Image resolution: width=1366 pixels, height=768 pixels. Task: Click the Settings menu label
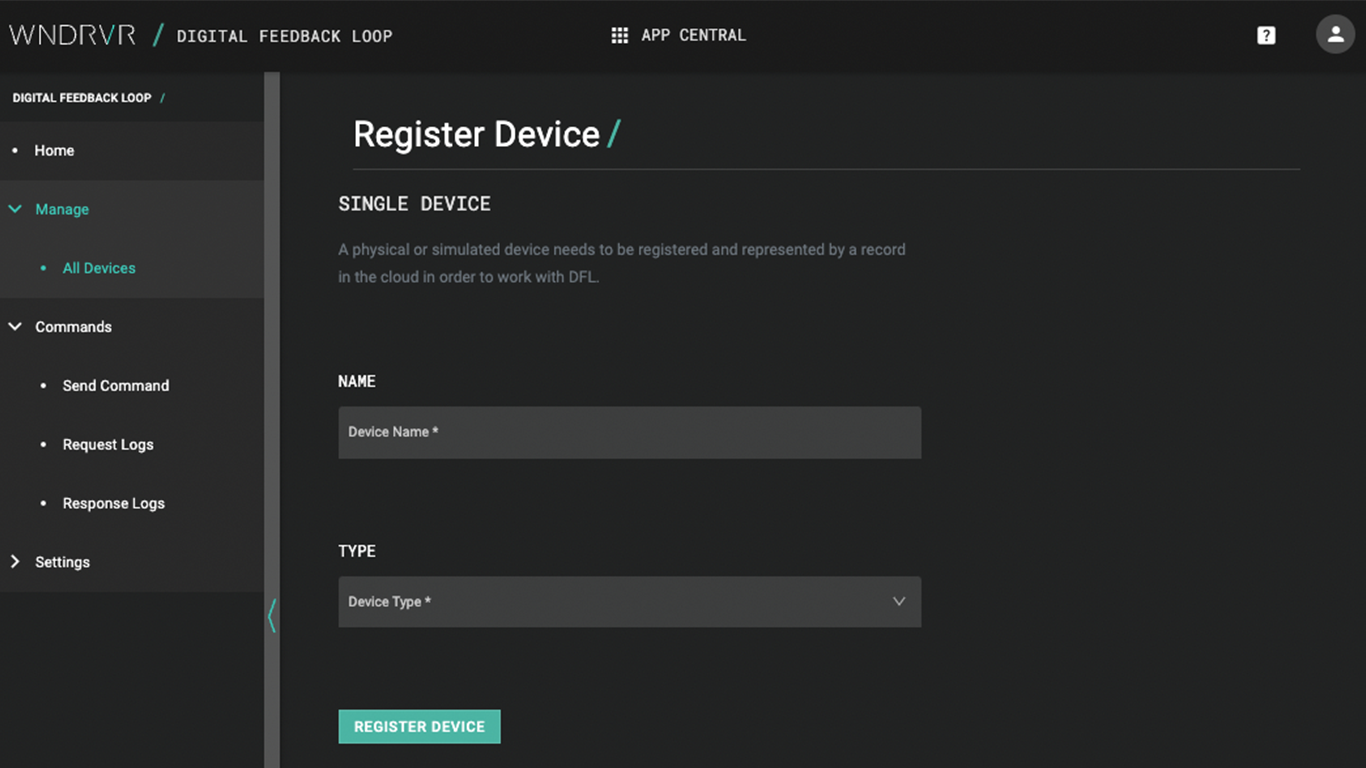(x=62, y=562)
